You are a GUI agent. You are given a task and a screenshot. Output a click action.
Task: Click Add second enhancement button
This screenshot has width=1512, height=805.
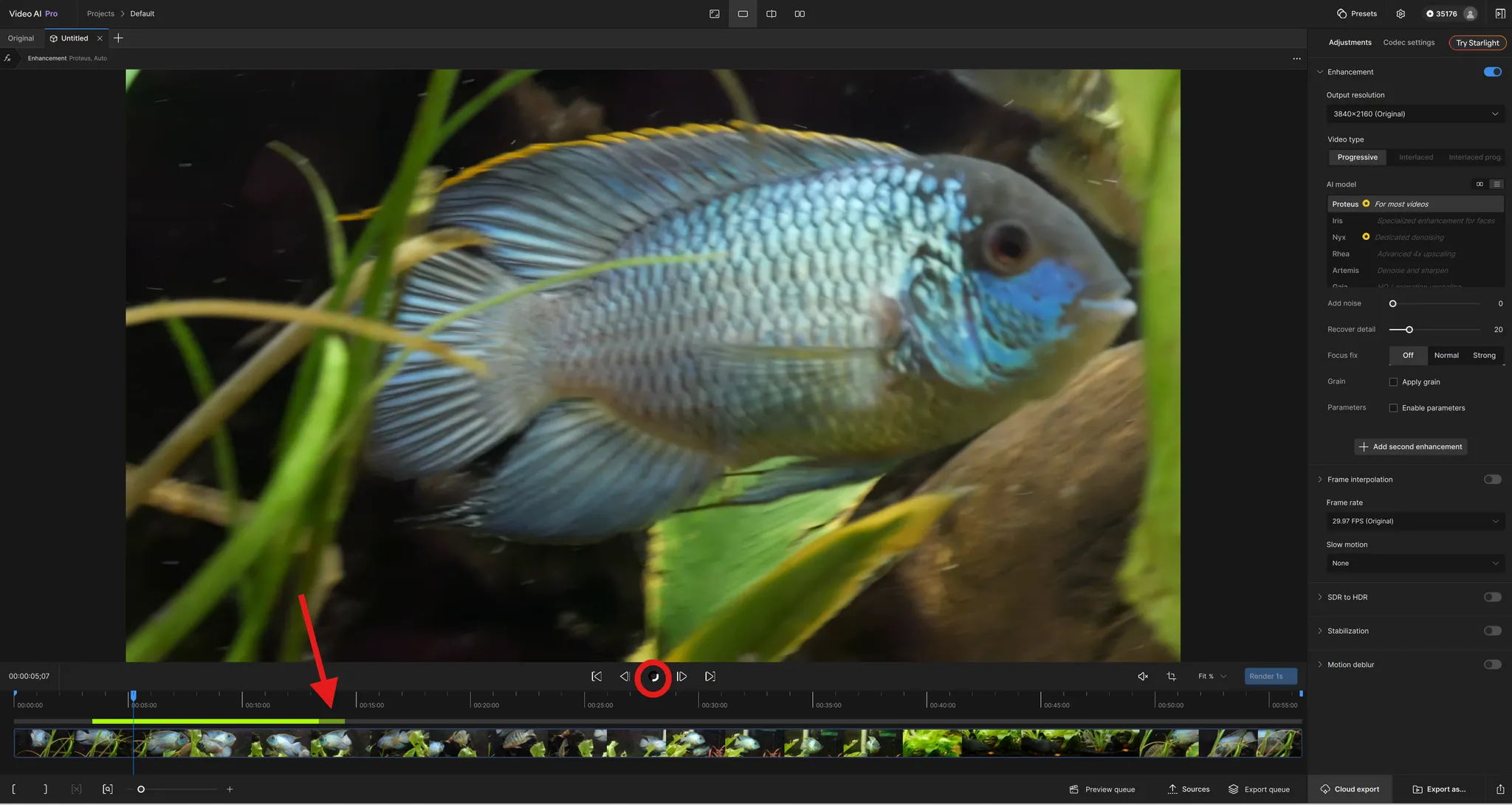click(x=1410, y=447)
